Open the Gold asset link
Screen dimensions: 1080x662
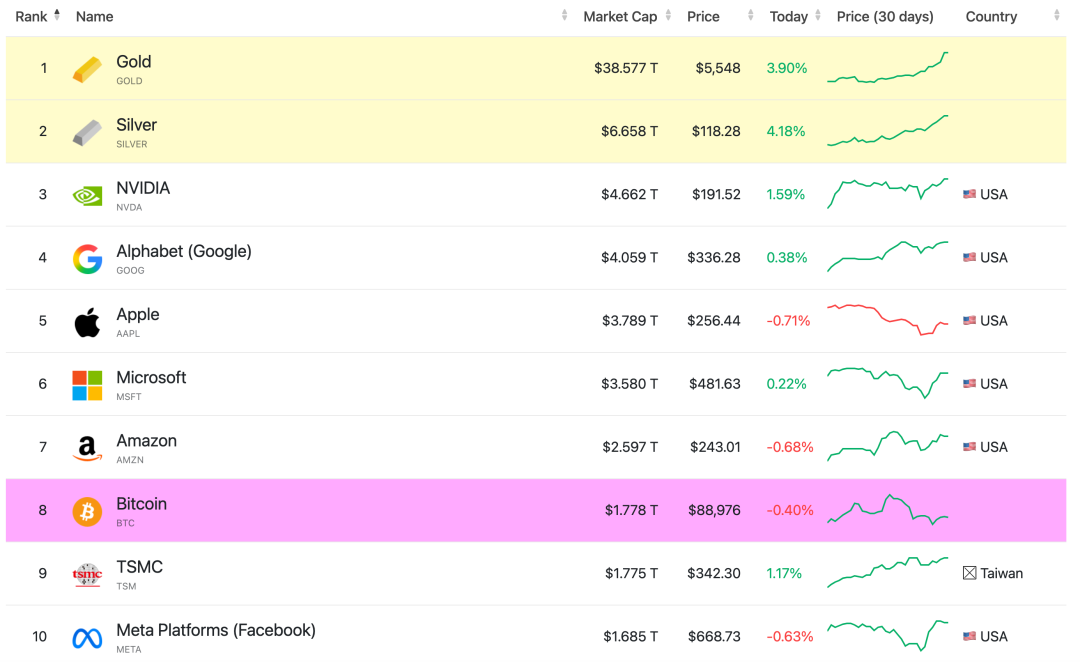tap(134, 62)
